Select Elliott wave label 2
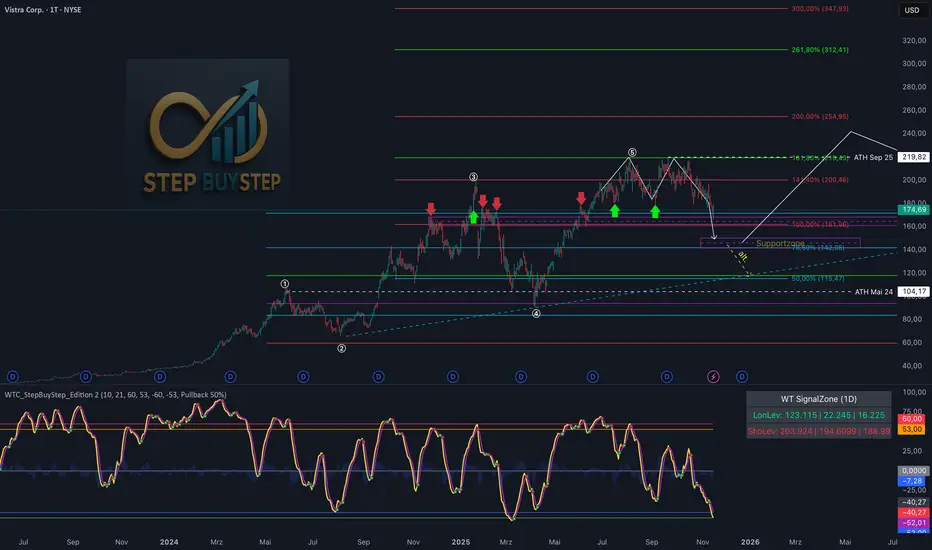This screenshot has width=932, height=550. pyautogui.click(x=342, y=348)
